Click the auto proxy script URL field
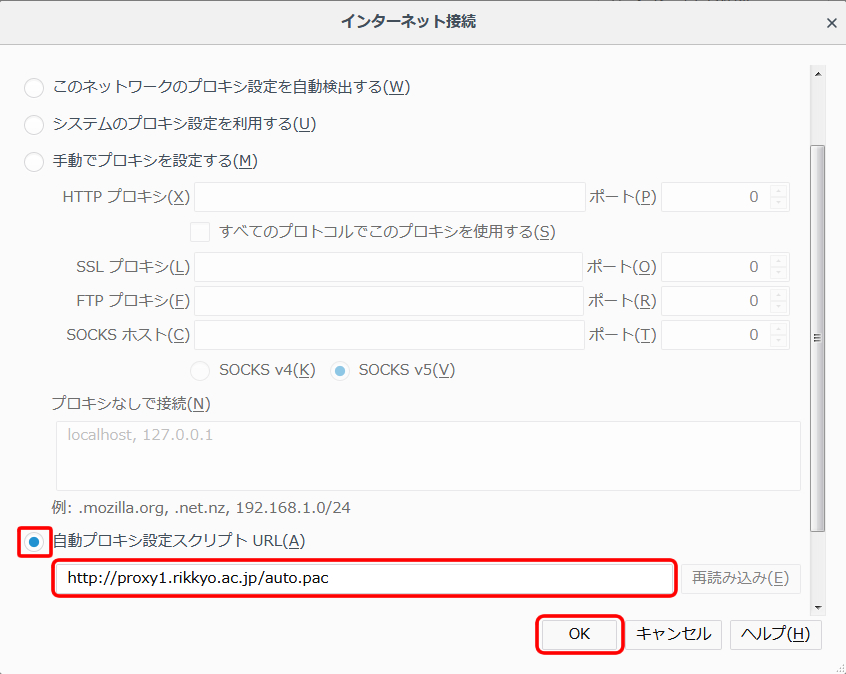Viewport: 846px width, 674px height. tap(364, 578)
